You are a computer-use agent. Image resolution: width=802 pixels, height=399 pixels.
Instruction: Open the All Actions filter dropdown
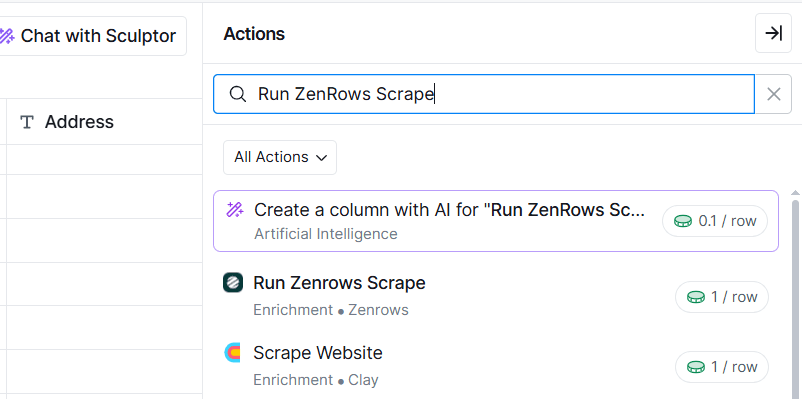click(280, 157)
